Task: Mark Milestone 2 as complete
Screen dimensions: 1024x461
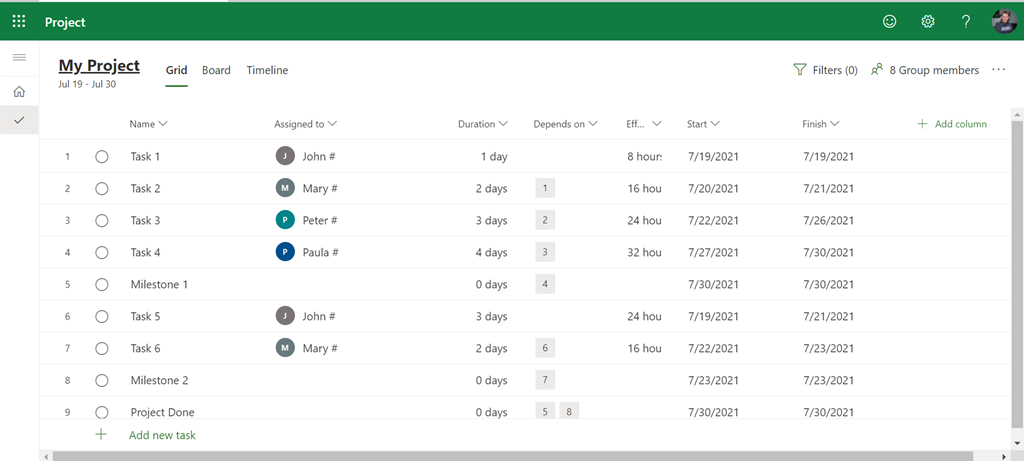Action: point(102,381)
